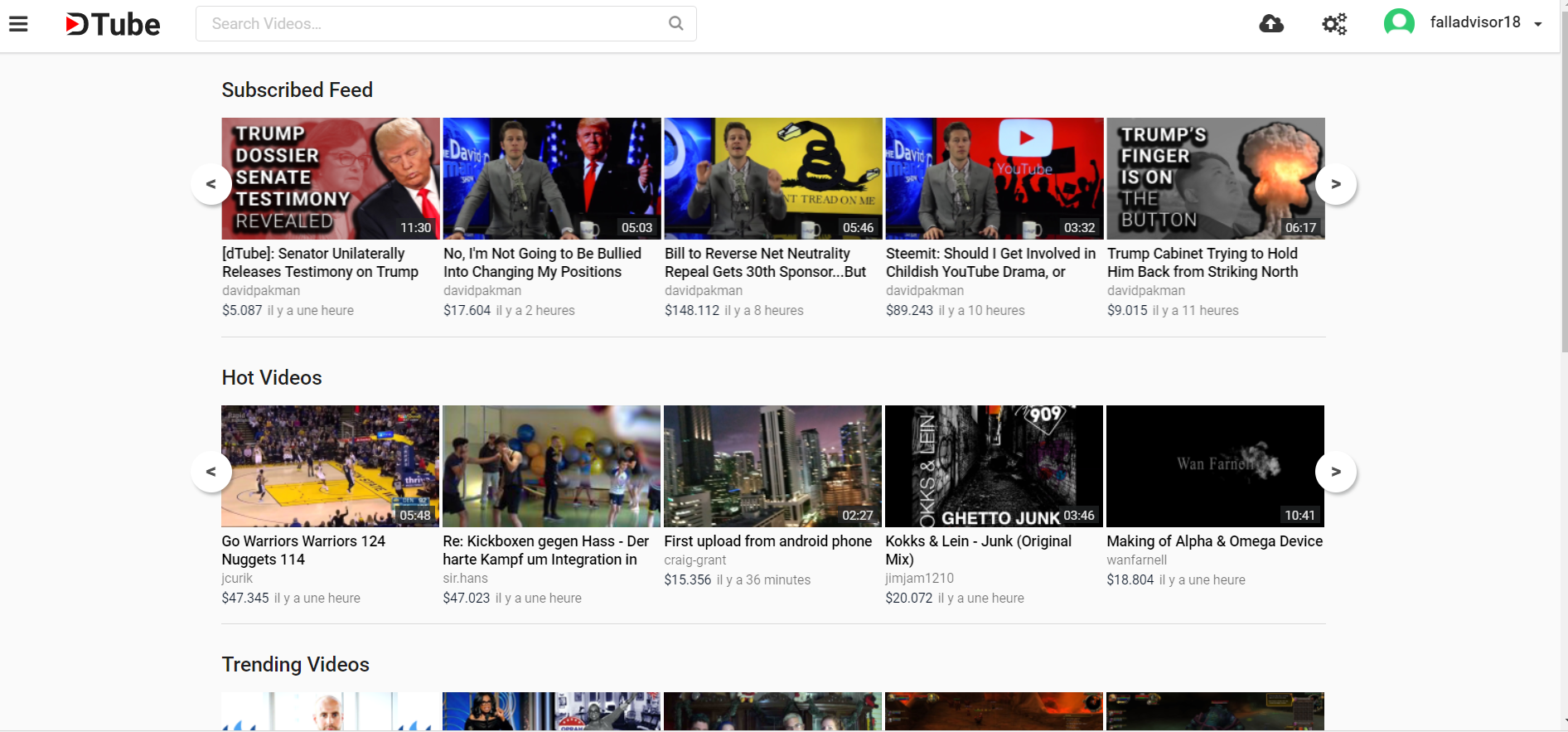The width and height of the screenshot is (1568, 732).
Task: Open the hamburger sidebar menu
Action: [x=18, y=24]
